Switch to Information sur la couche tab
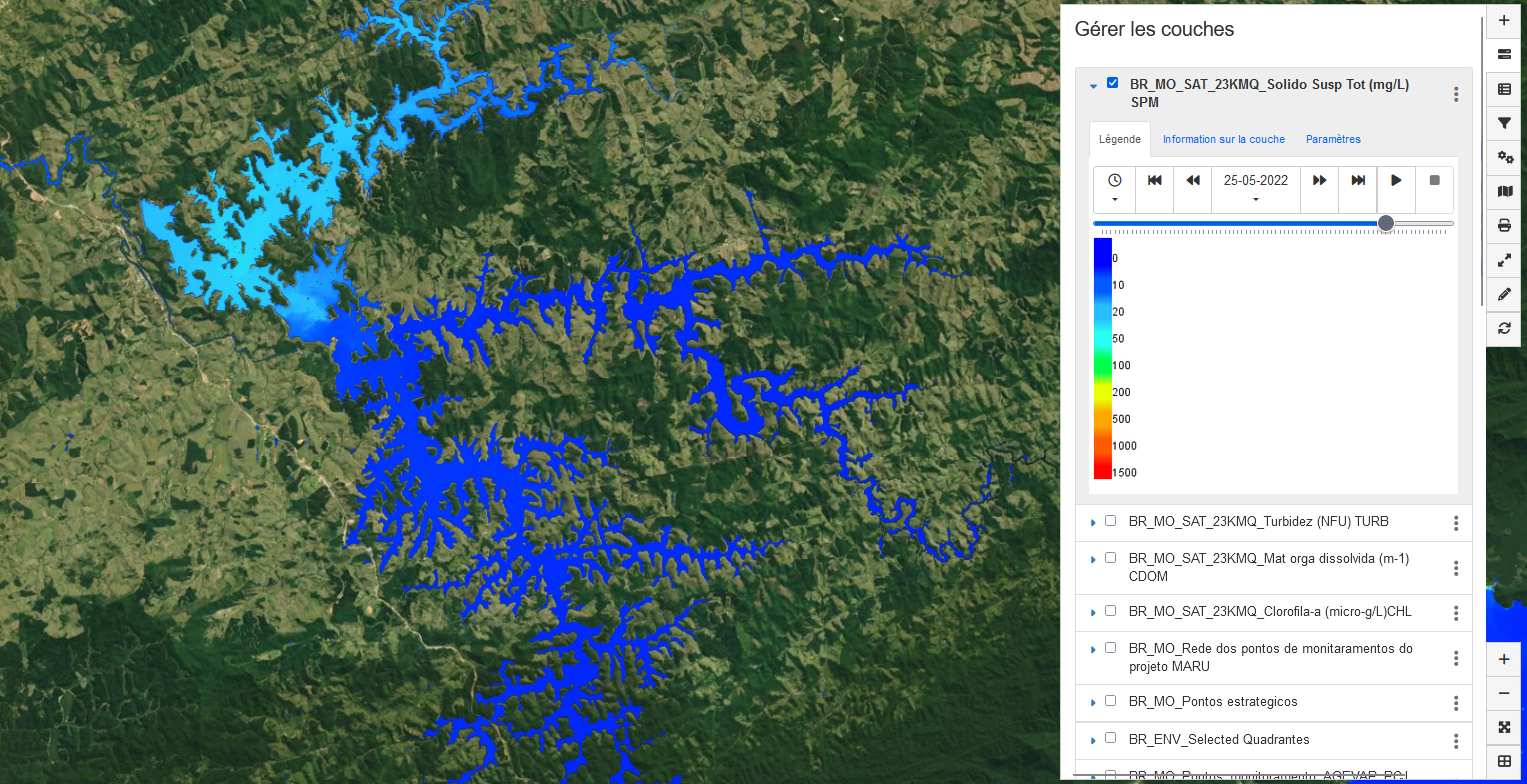 point(1223,140)
